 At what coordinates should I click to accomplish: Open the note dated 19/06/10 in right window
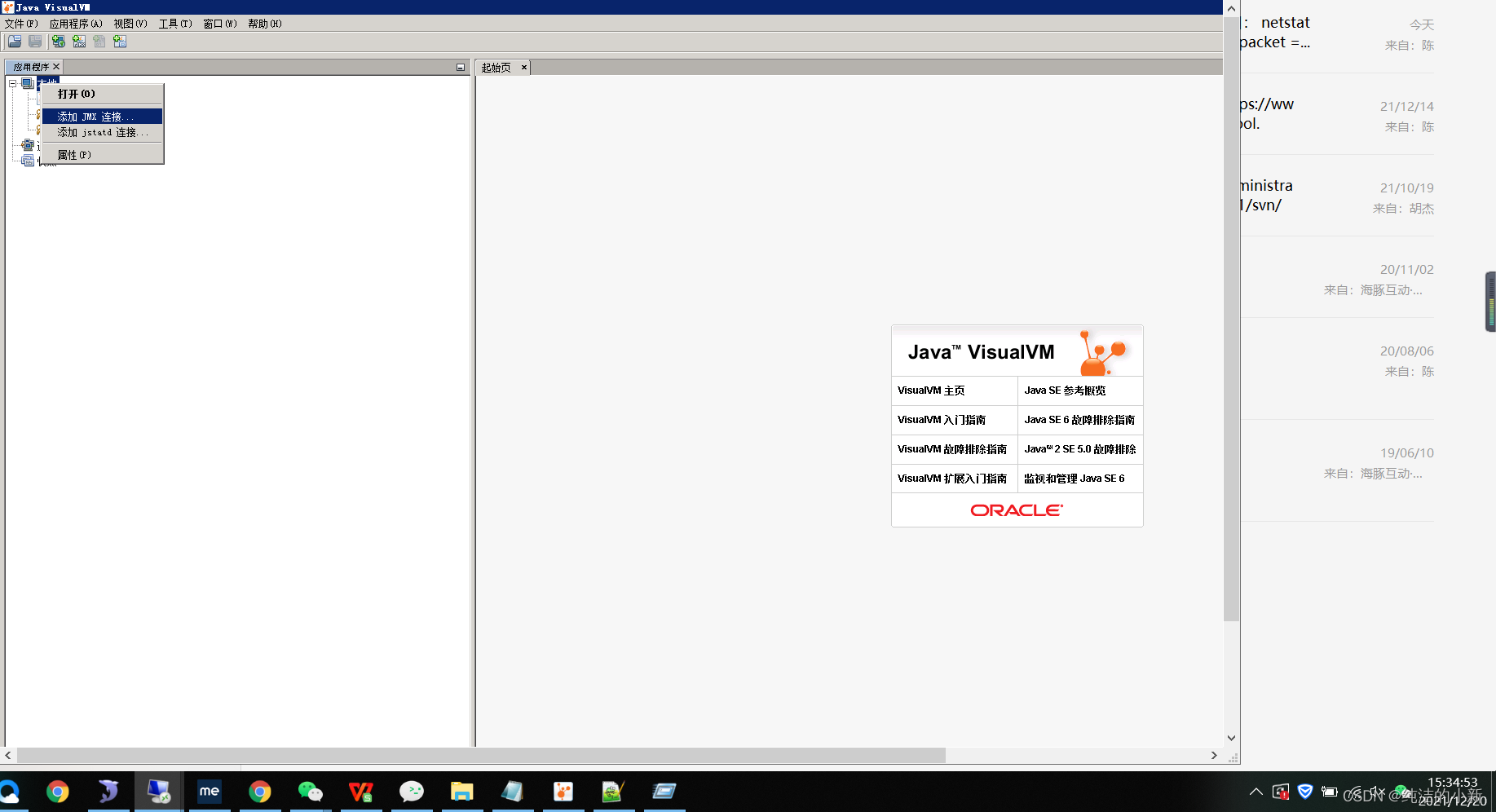tap(1337, 471)
